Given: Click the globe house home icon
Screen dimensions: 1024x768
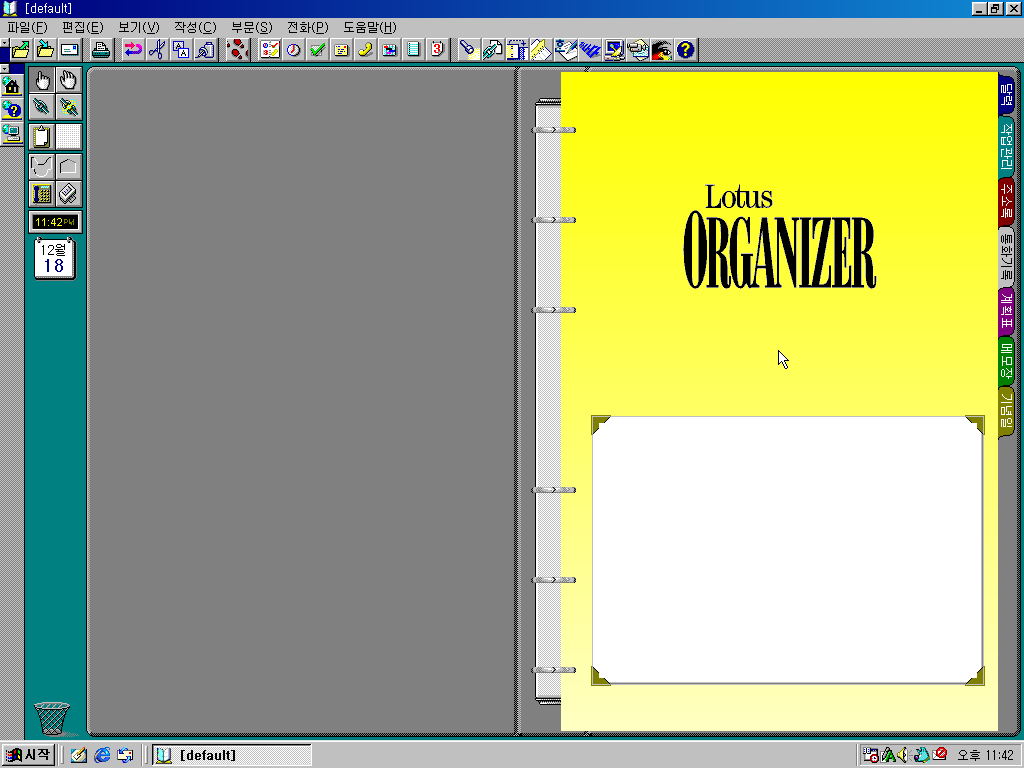Looking at the screenshot, I should 12,86.
